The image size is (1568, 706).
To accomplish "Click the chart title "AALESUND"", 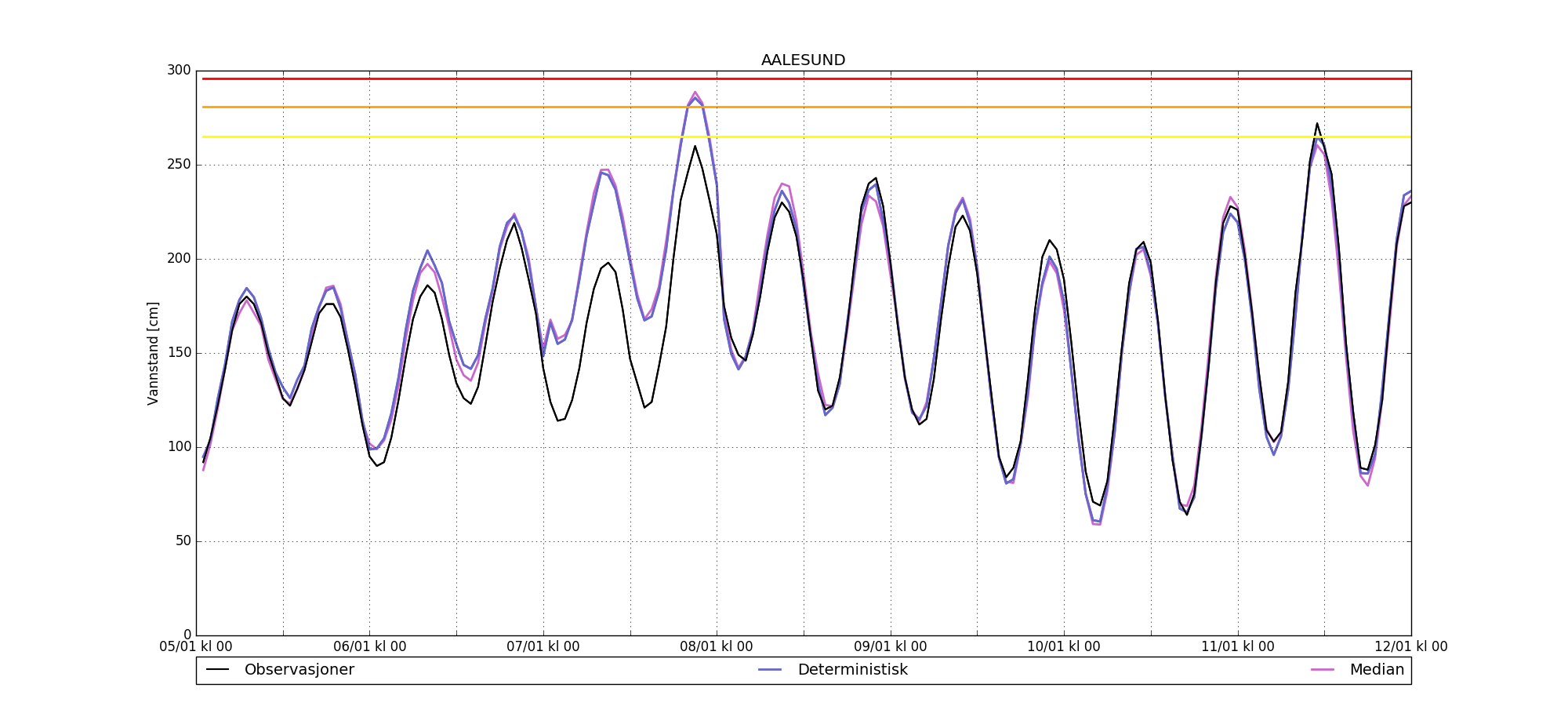I will tap(803, 60).
